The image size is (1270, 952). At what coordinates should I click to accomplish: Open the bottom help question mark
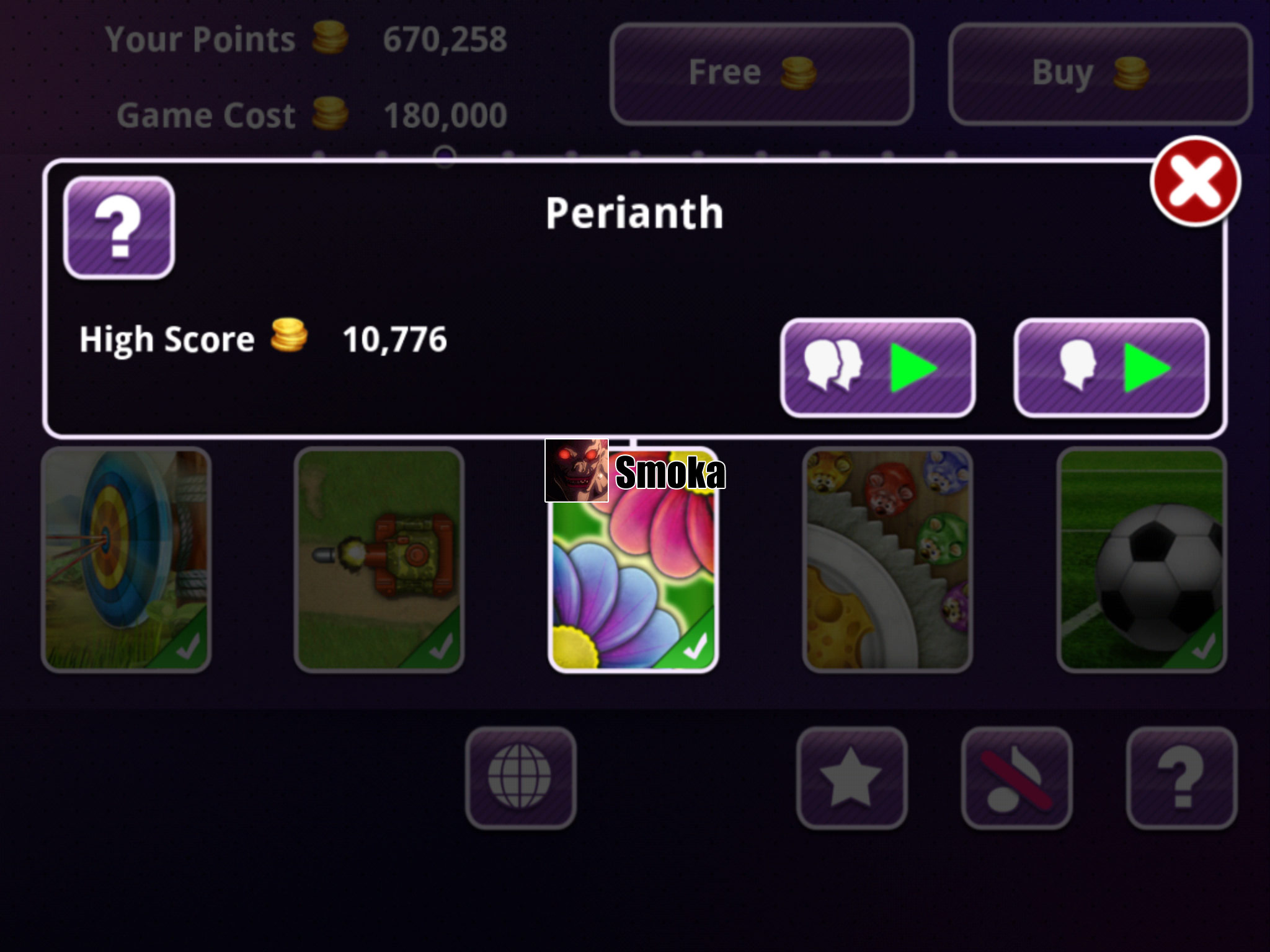pos(1181,778)
